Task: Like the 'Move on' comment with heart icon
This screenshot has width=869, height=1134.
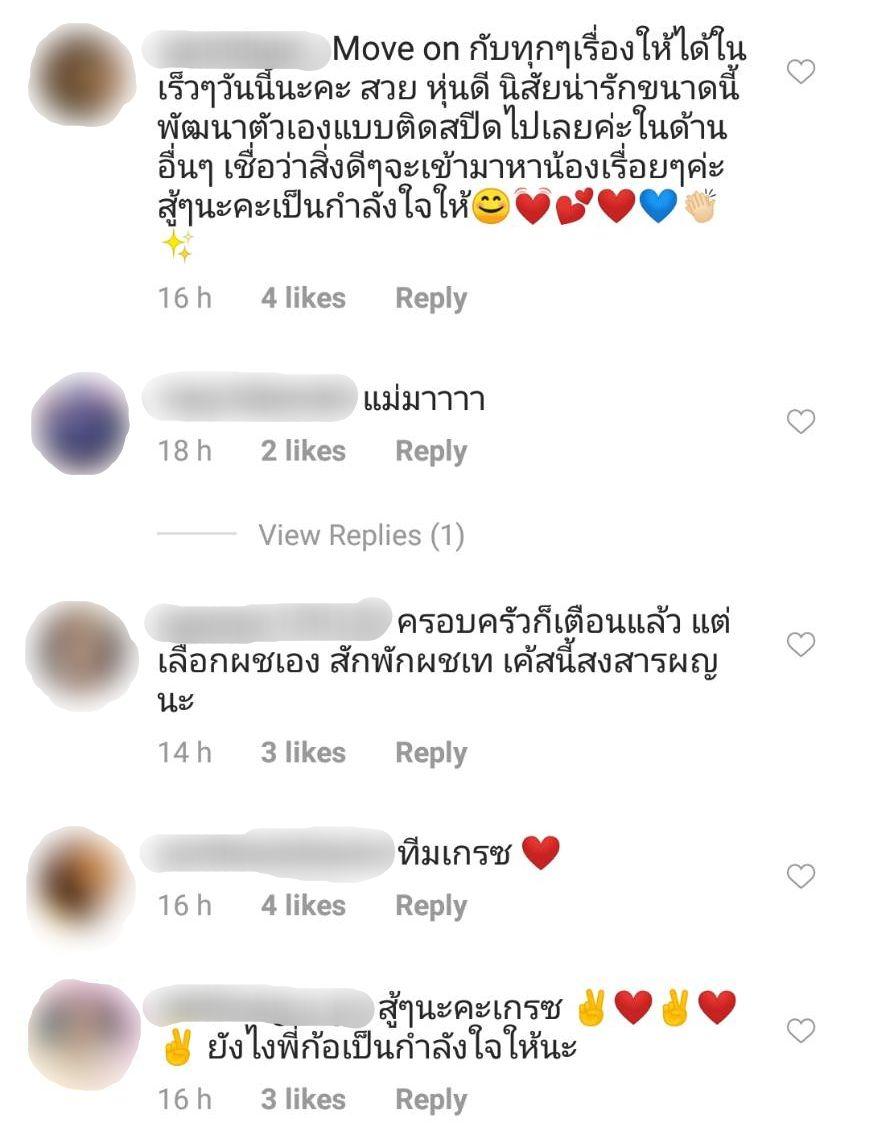Action: (x=800, y=72)
